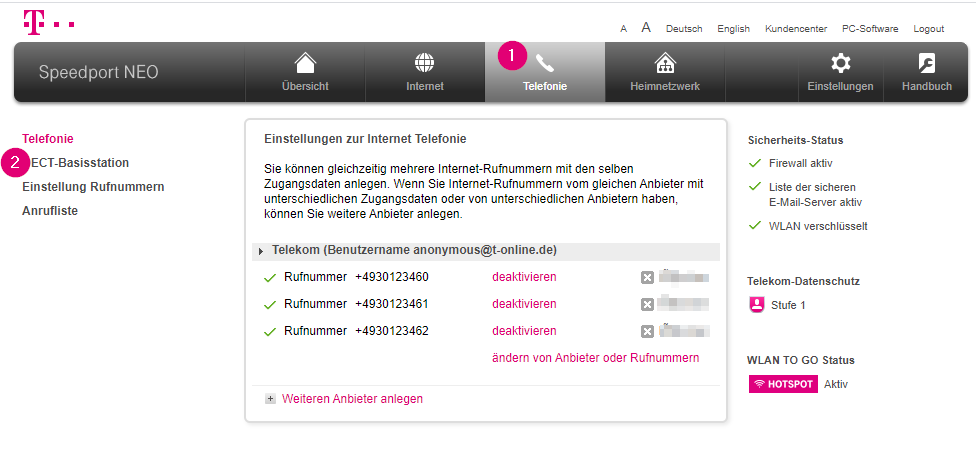Image resolution: width=976 pixels, height=453 pixels.
Task: Click the Telekom-Datenschutz heading
Action: 804,281
